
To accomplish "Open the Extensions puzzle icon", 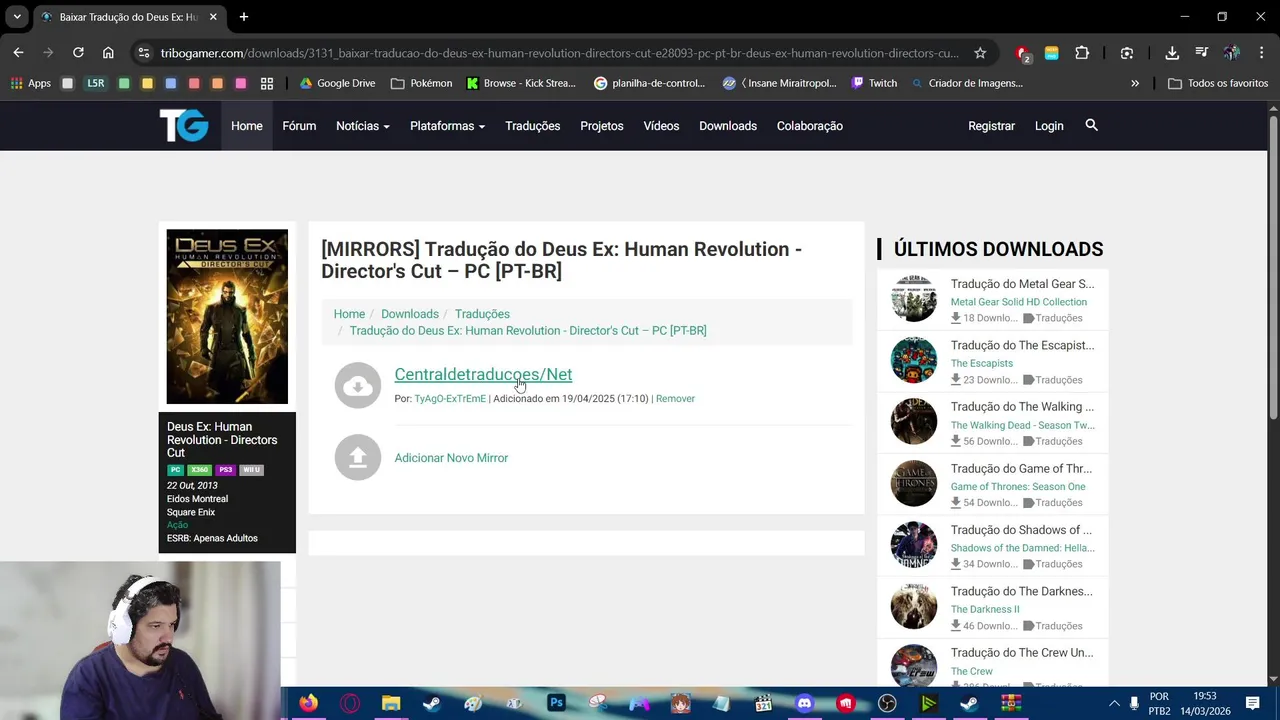I will pos(1082,53).
